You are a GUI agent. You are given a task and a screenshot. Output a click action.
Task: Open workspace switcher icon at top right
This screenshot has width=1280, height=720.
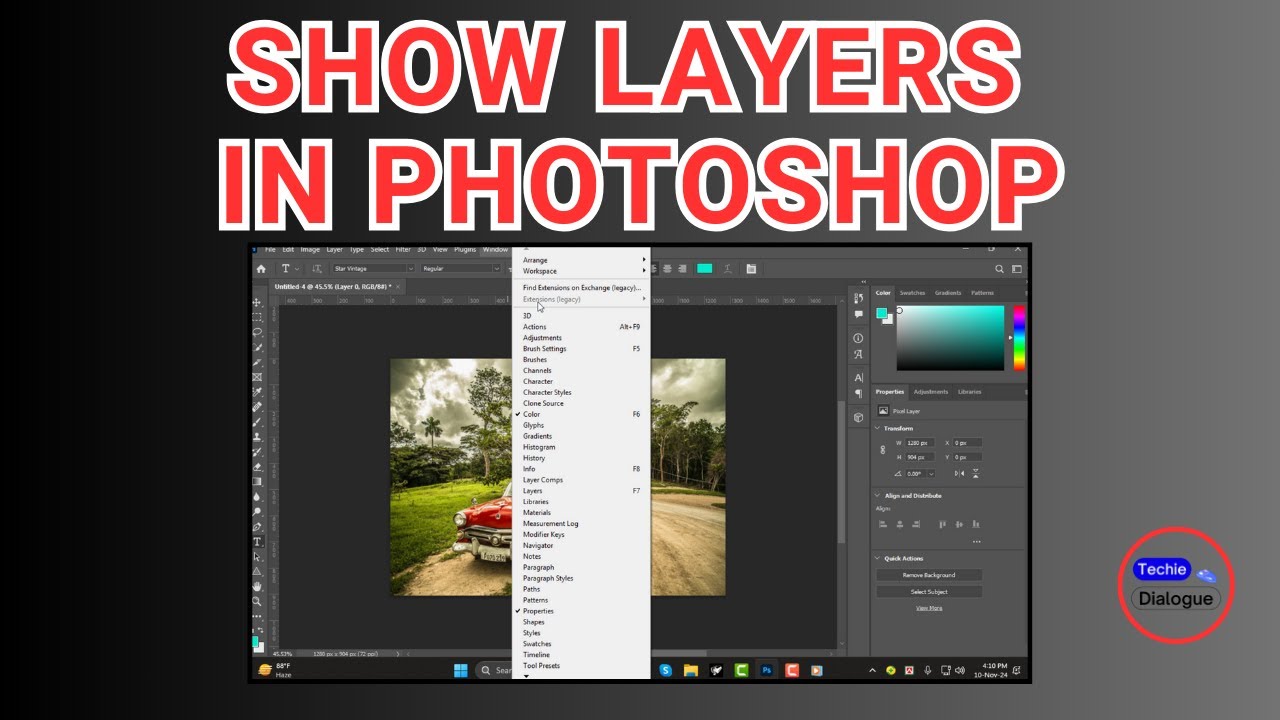tap(1017, 269)
